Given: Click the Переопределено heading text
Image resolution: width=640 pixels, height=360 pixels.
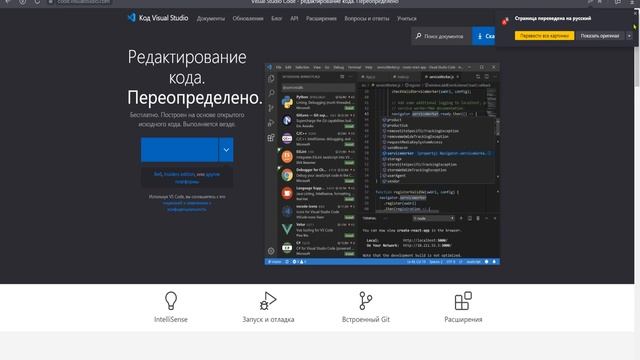Looking at the screenshot, I should [x=195, y=98].
